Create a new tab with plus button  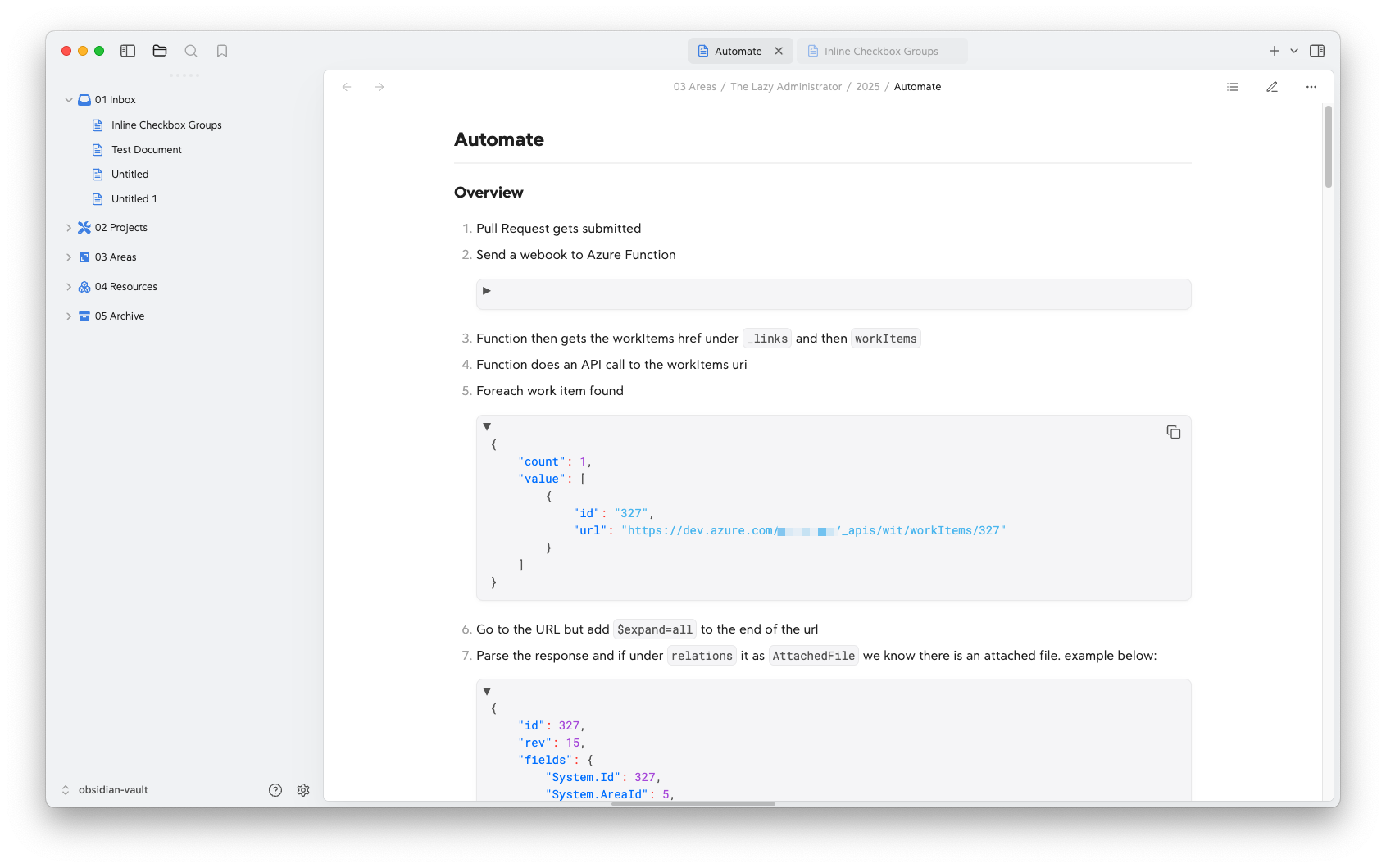coord(1274,50)
